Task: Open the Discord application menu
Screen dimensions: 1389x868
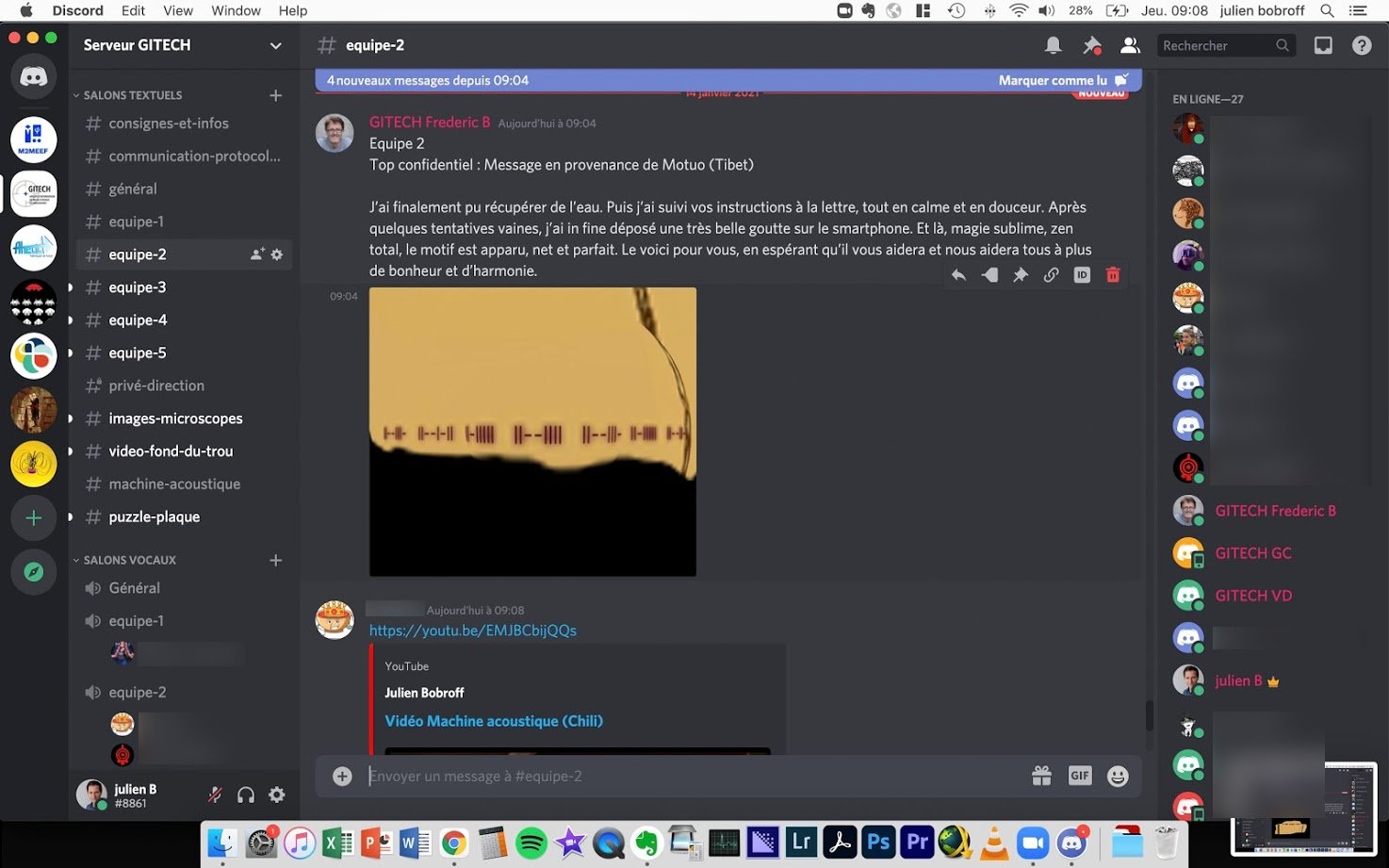Action: coord(77,10)
